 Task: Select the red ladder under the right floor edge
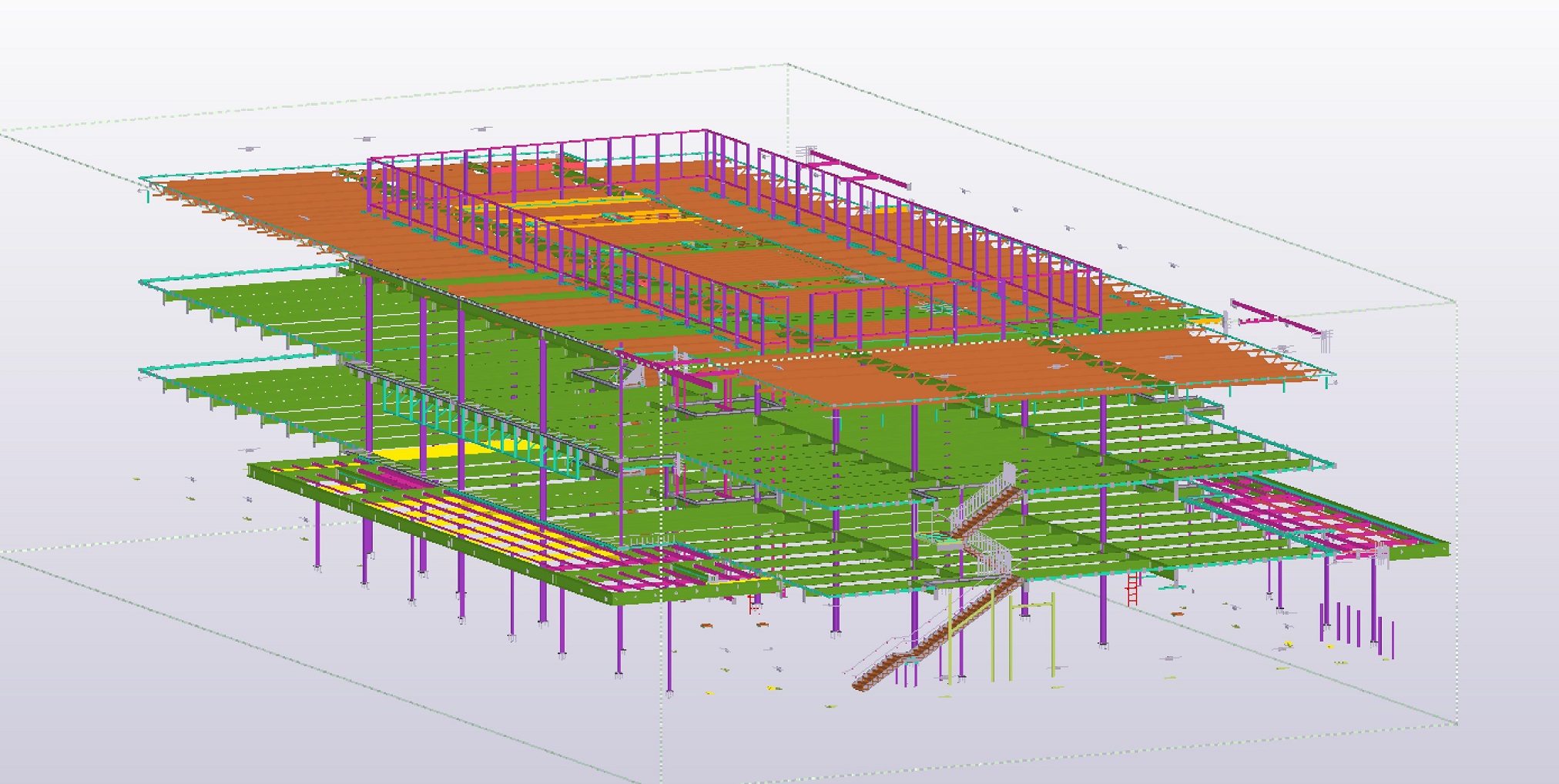click(1132, 590)
